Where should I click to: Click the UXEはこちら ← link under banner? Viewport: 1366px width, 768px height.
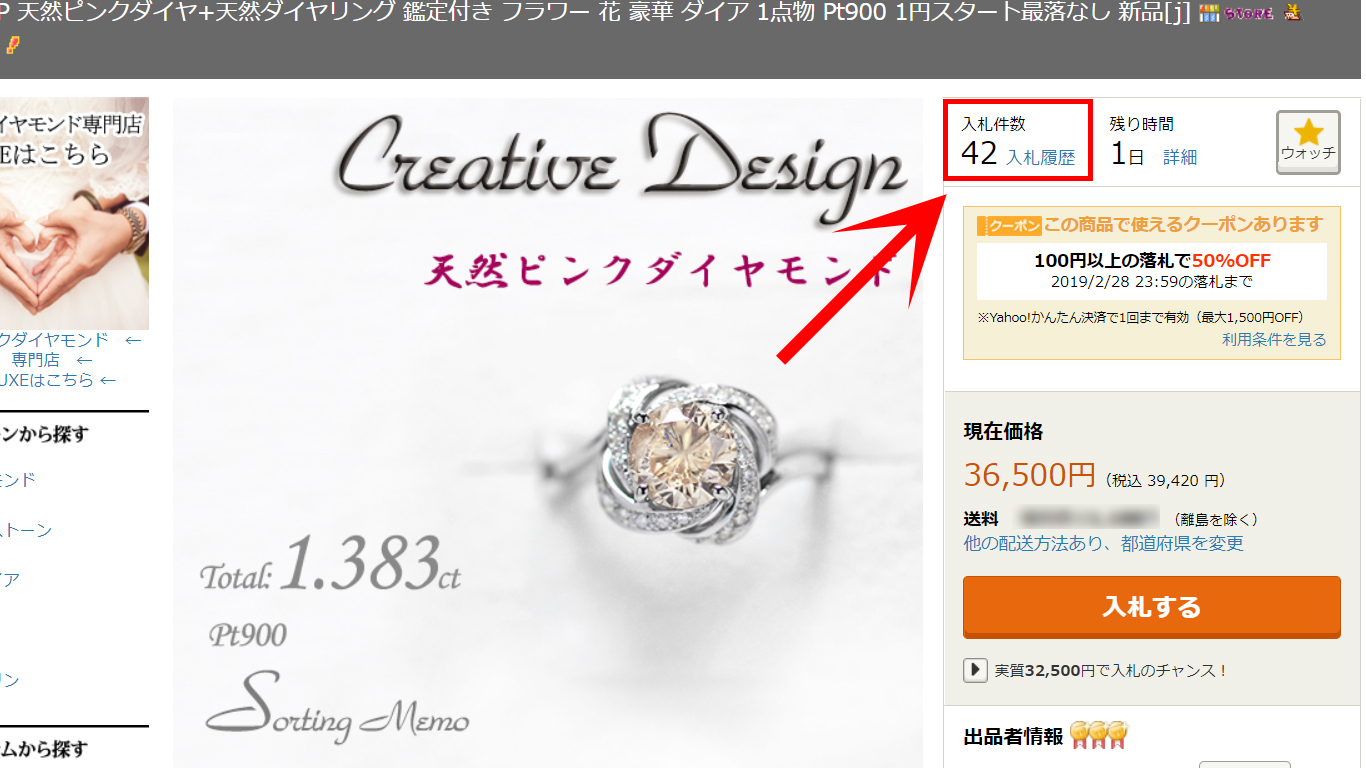(x=58, y=380)
